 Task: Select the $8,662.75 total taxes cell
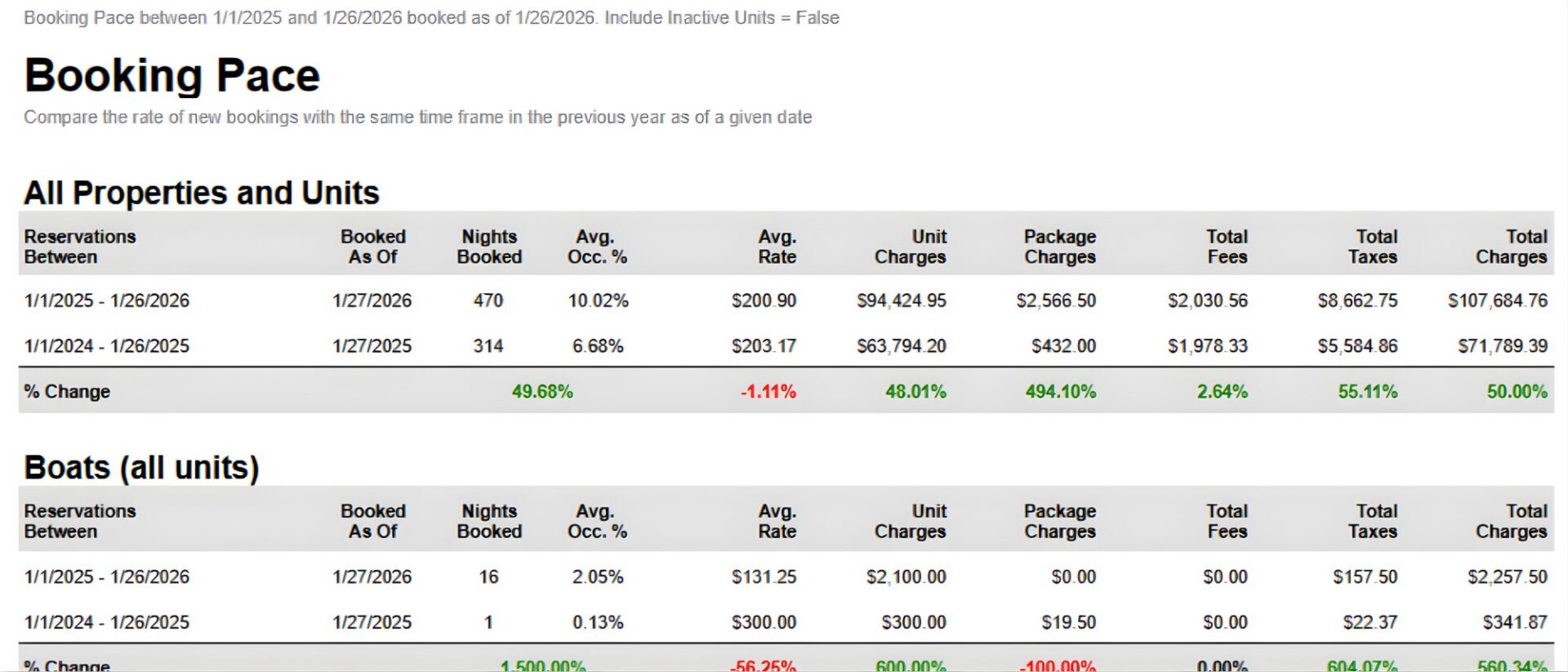point(1357,300)
